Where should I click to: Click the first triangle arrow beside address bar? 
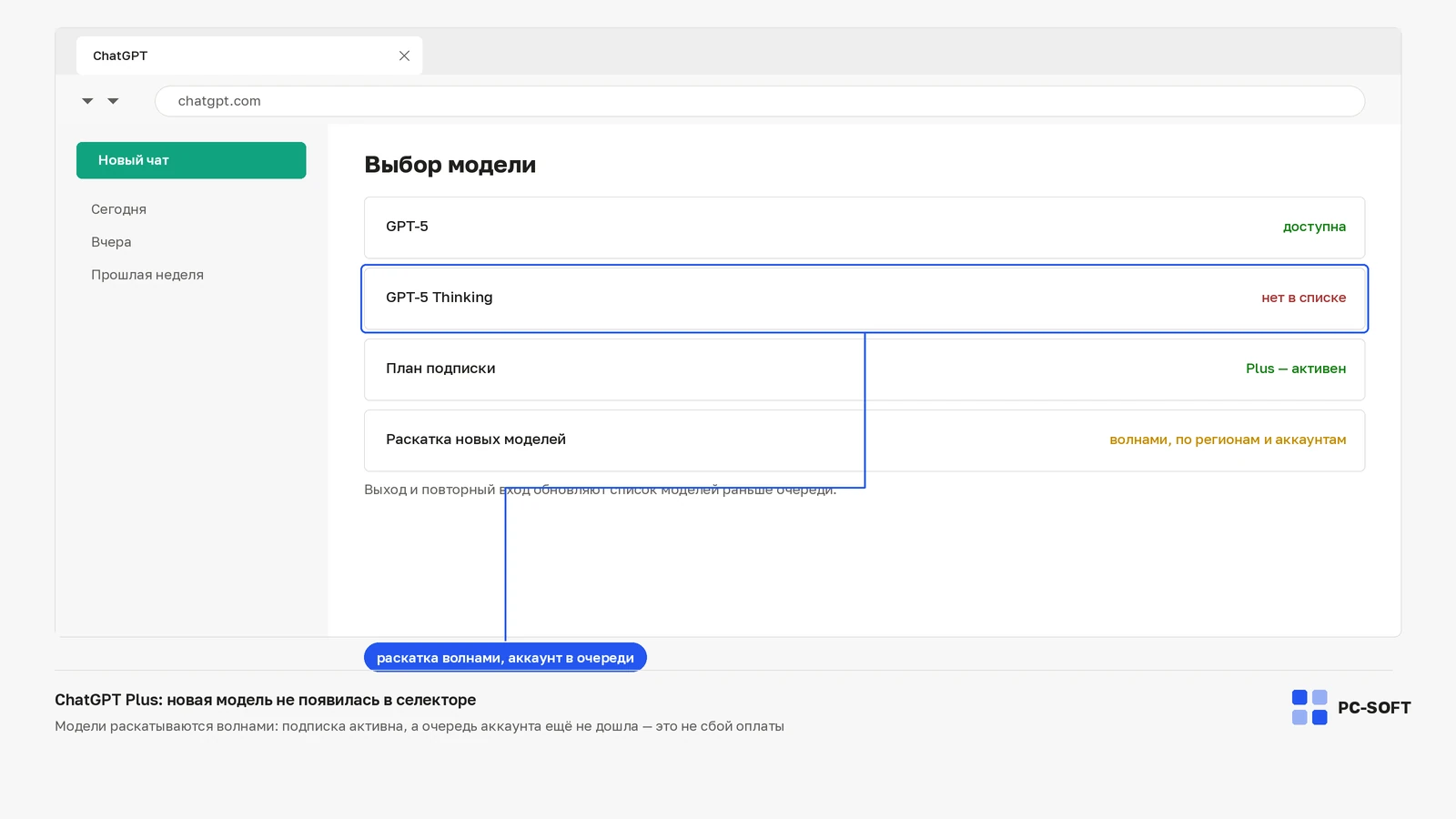tap(87, 101)
